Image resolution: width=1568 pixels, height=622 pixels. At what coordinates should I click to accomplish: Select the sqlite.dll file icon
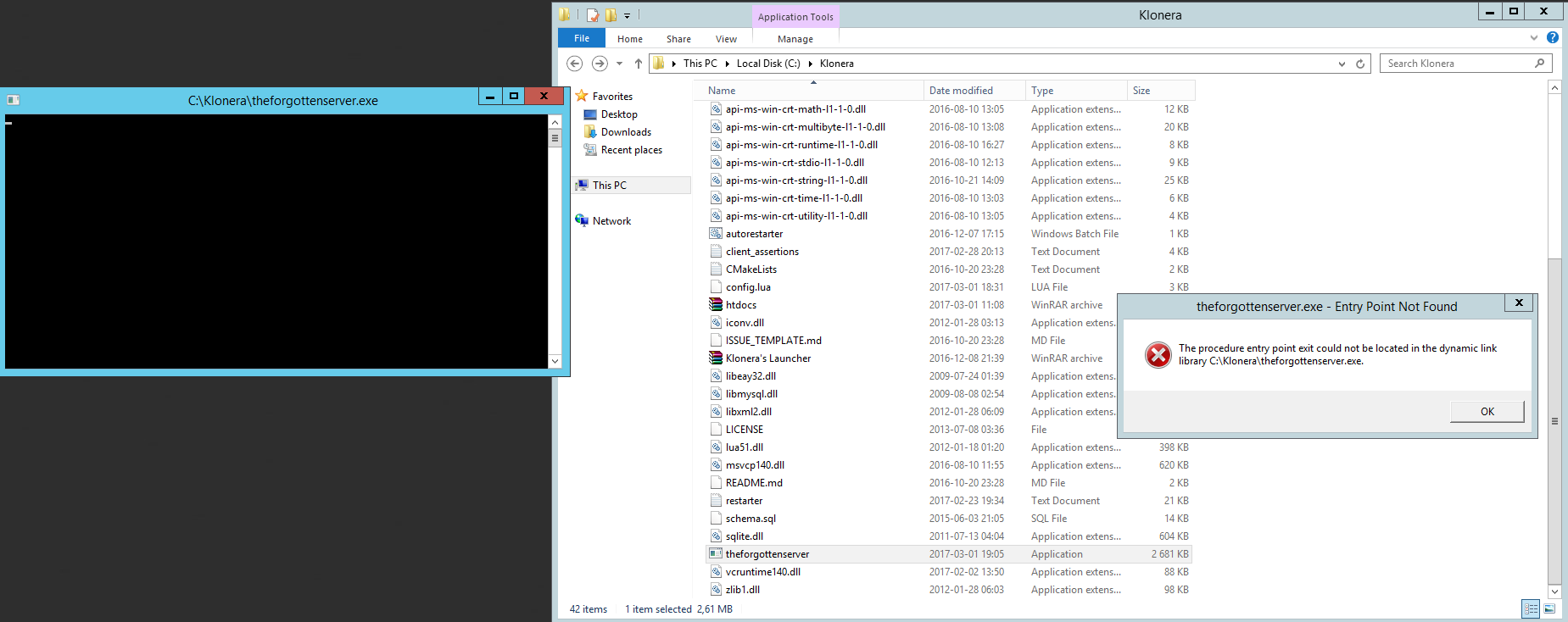716,536
